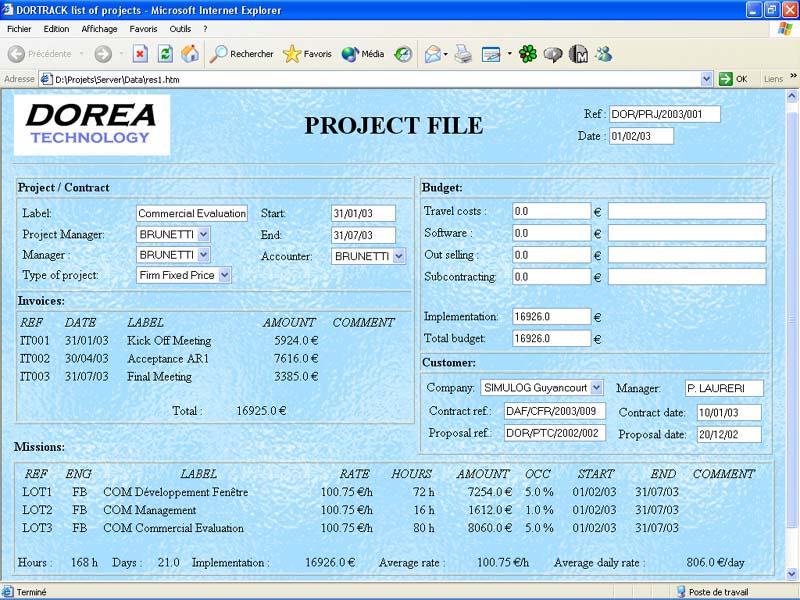
Task: Open the Back button history arrow
Action: [x=82, y=54]
